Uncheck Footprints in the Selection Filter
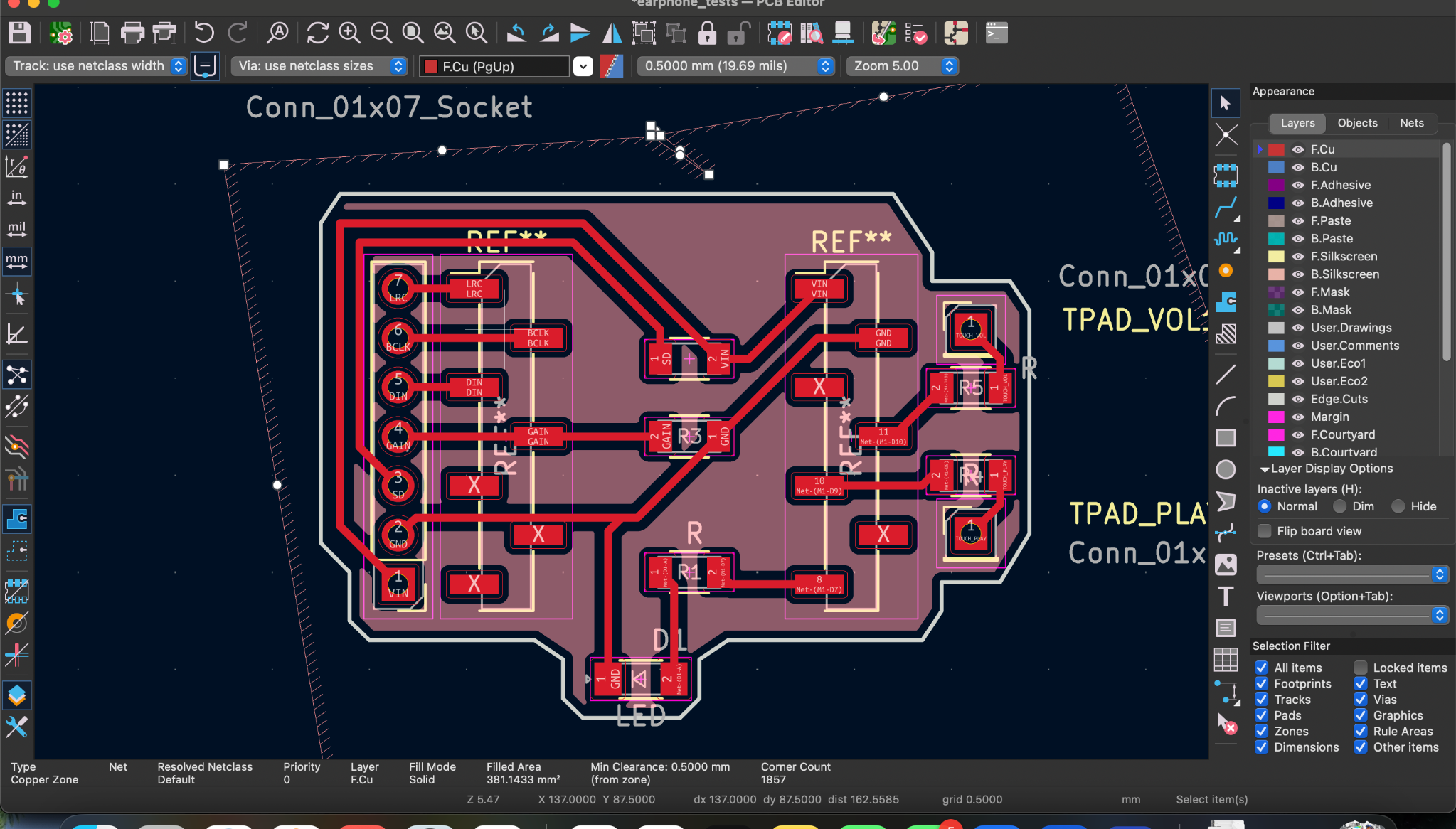This screenshot has width=1456, height=829. pos(1263,683)
